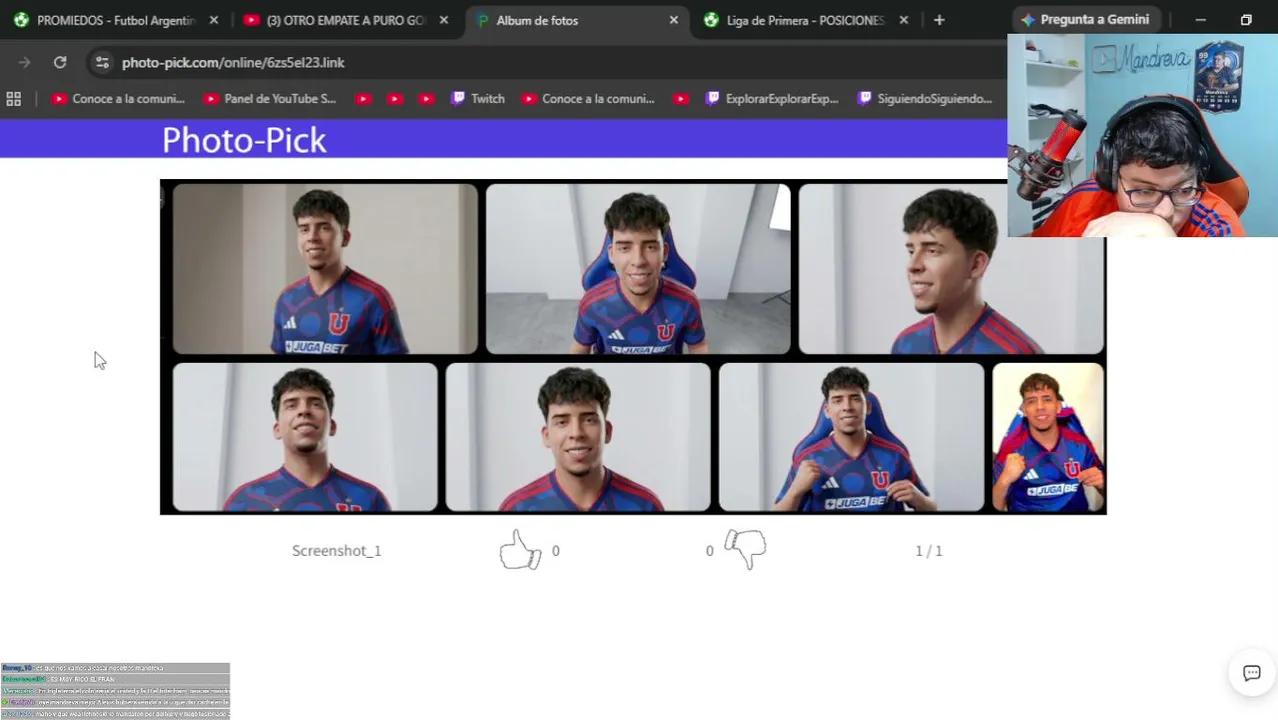Switch to the PROMIEDOS - Futbol Argentino tab
Viewport: 1278px width, 720px height.
115,20
